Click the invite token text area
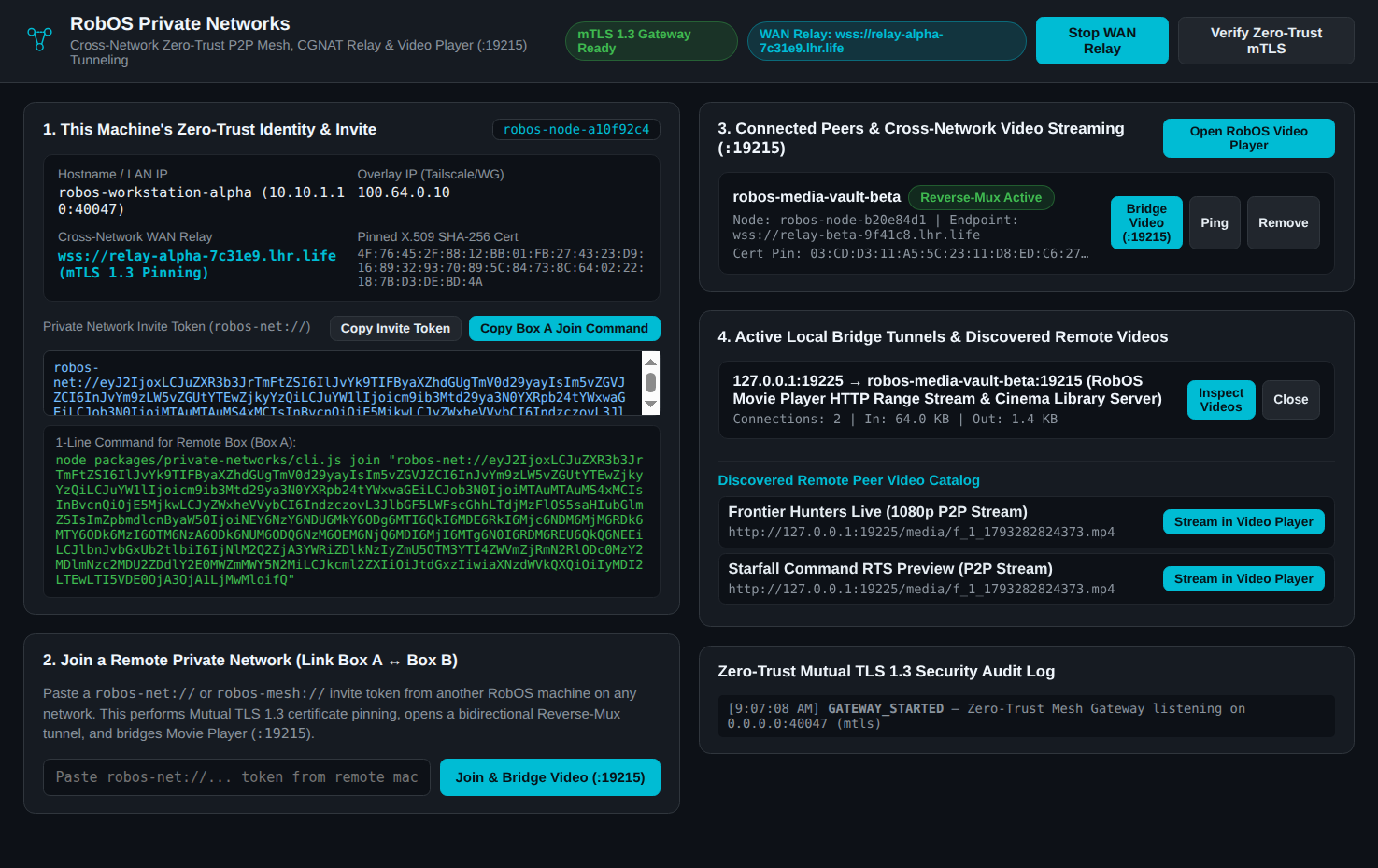 tap(342, 383)
